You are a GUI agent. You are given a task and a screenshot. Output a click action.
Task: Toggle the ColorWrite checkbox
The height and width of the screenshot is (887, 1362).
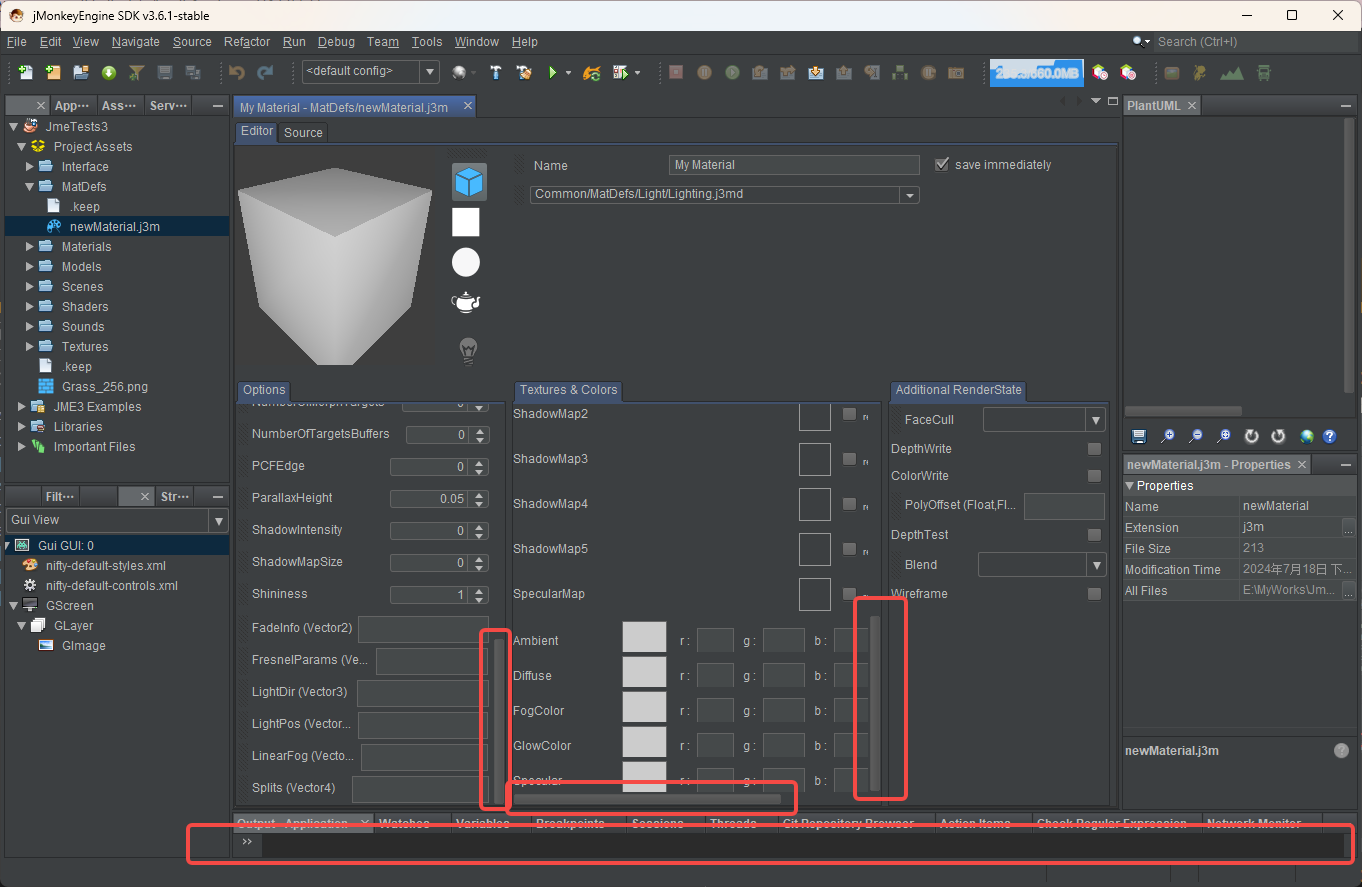click(1094, 476)
